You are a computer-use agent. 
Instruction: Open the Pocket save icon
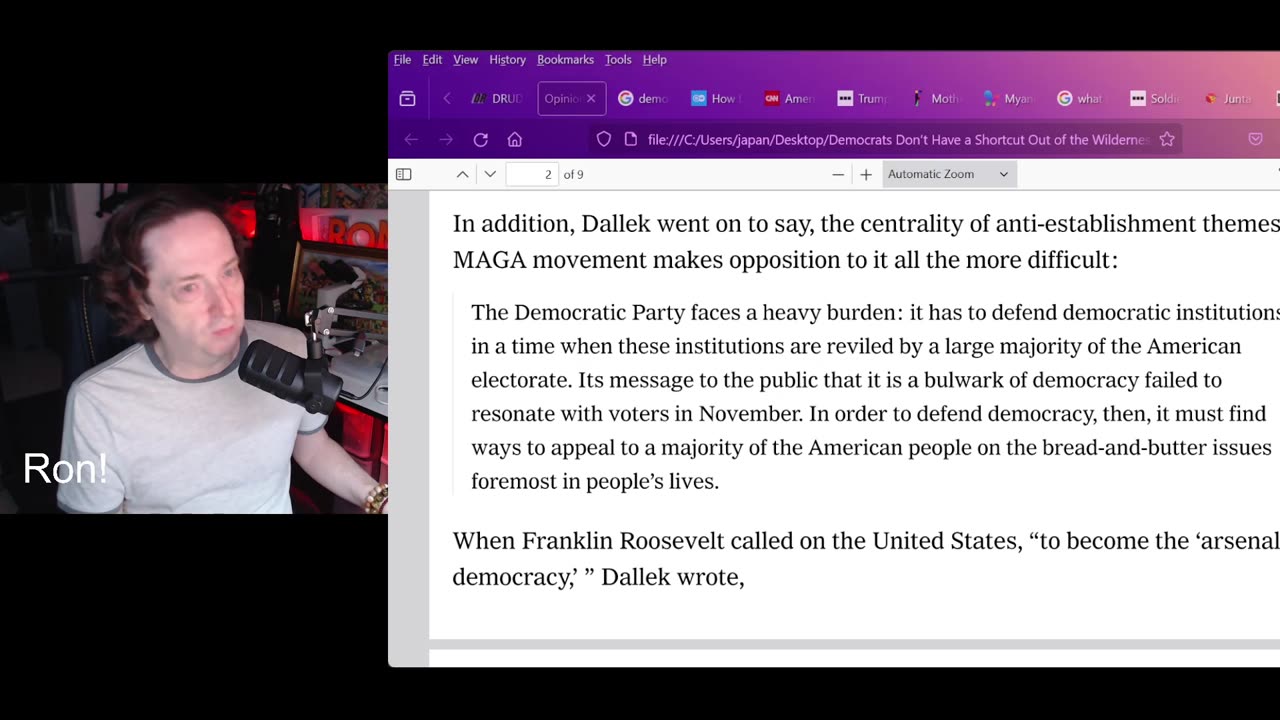tap(1256, 140)
